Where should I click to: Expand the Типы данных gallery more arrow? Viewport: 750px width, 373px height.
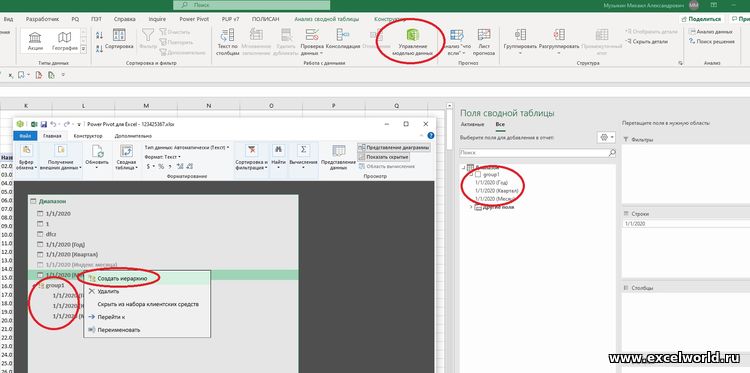(x=84, y=49)
